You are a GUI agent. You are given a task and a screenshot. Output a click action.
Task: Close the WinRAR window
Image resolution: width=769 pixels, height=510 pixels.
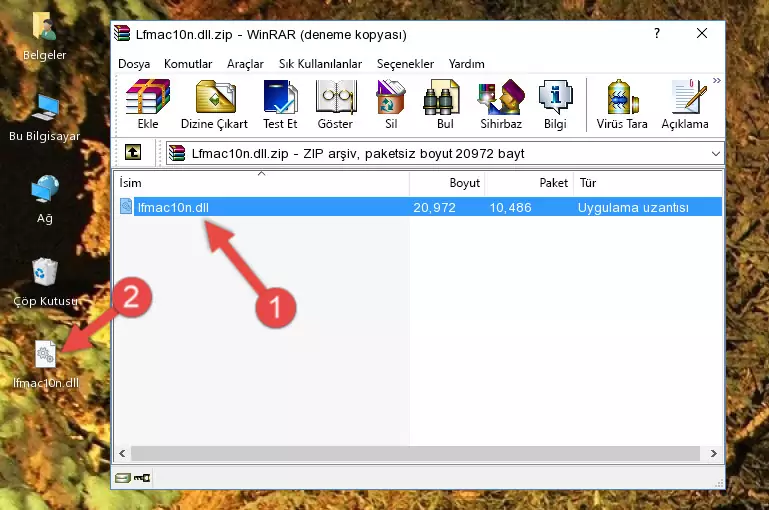coord(702,33)
